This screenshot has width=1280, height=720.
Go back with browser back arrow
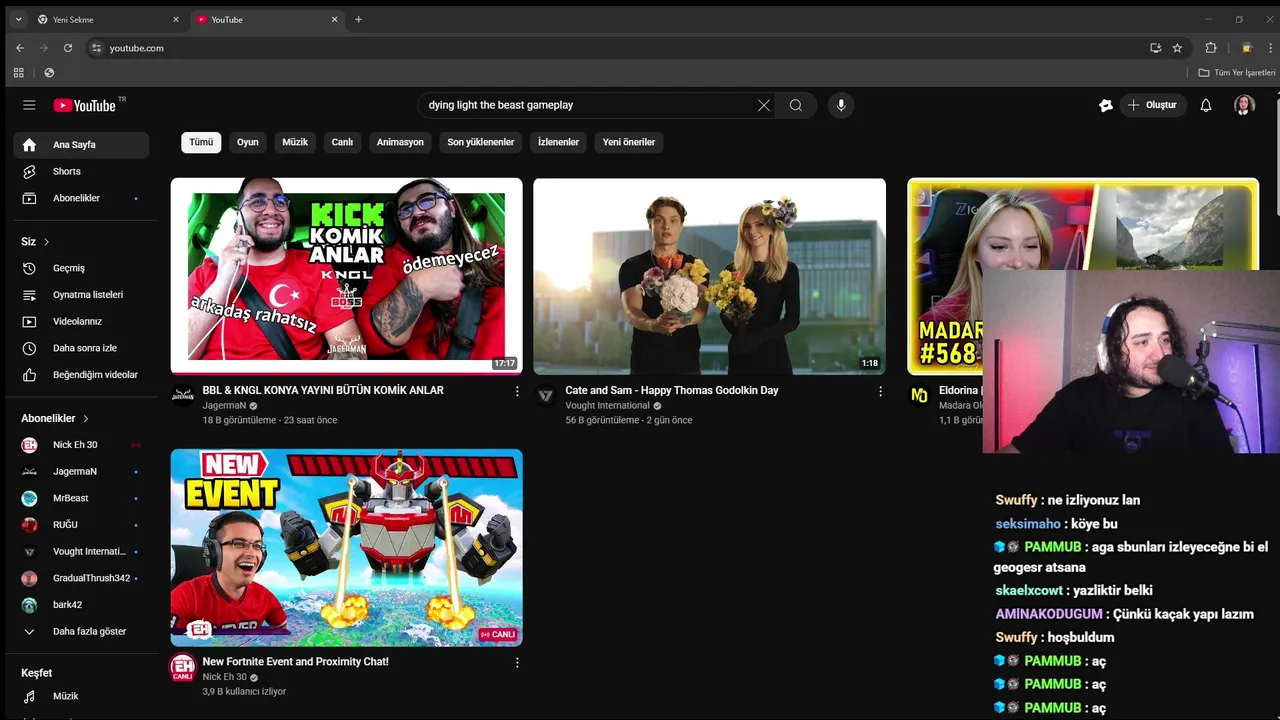pos(19,48)
